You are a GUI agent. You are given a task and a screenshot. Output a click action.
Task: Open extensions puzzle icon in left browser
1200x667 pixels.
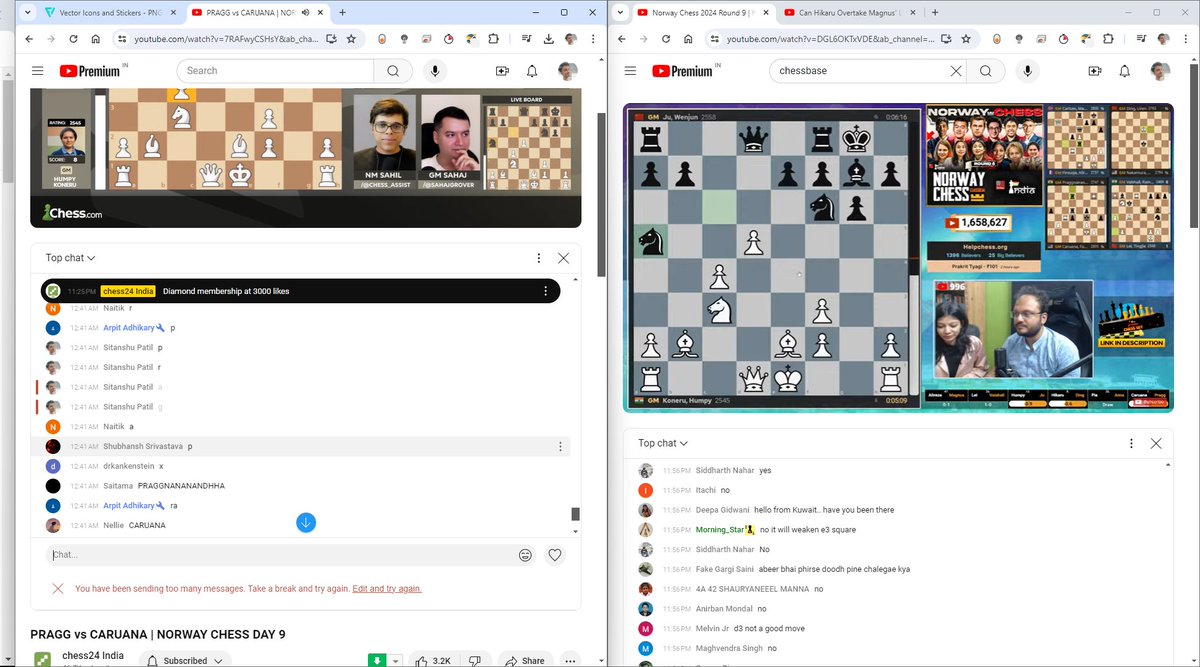(493, 39)
